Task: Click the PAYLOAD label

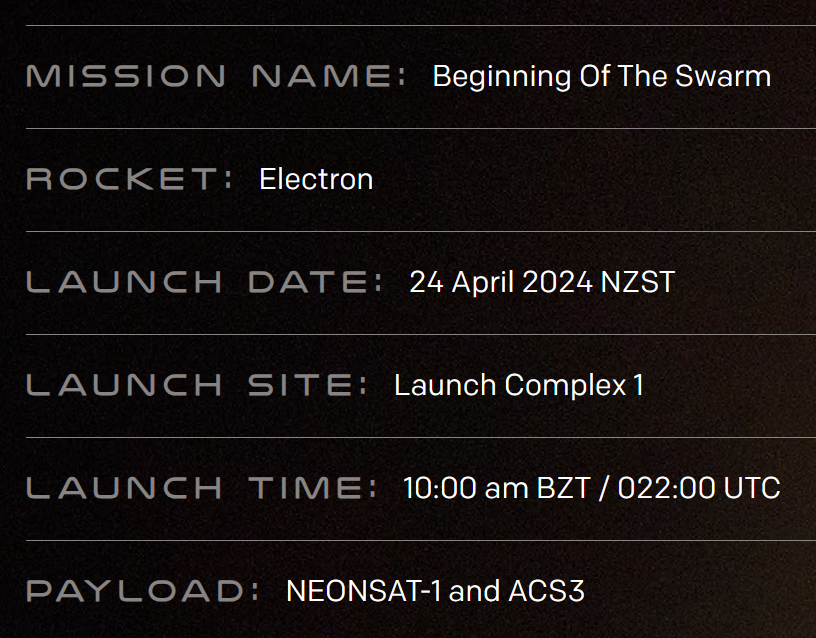Action: tap(143, 591)
